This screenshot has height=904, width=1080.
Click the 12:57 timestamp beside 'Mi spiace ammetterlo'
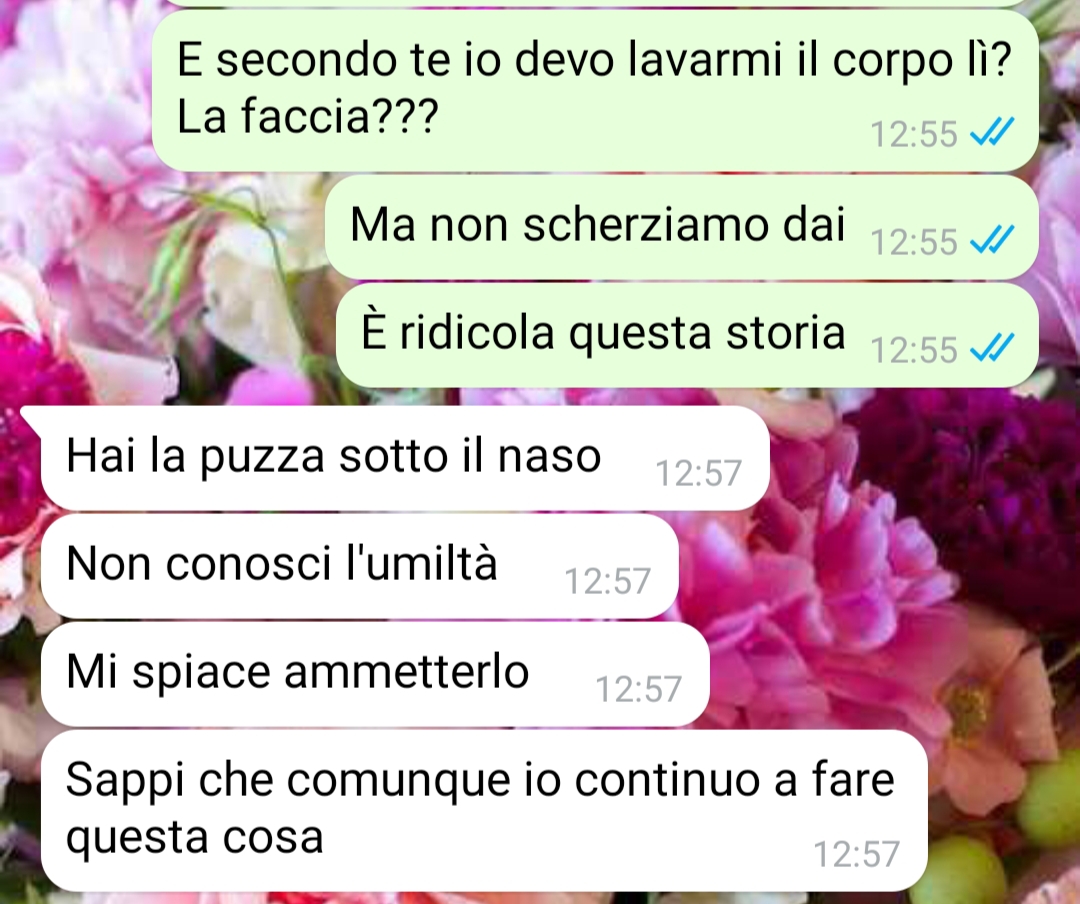638,689
